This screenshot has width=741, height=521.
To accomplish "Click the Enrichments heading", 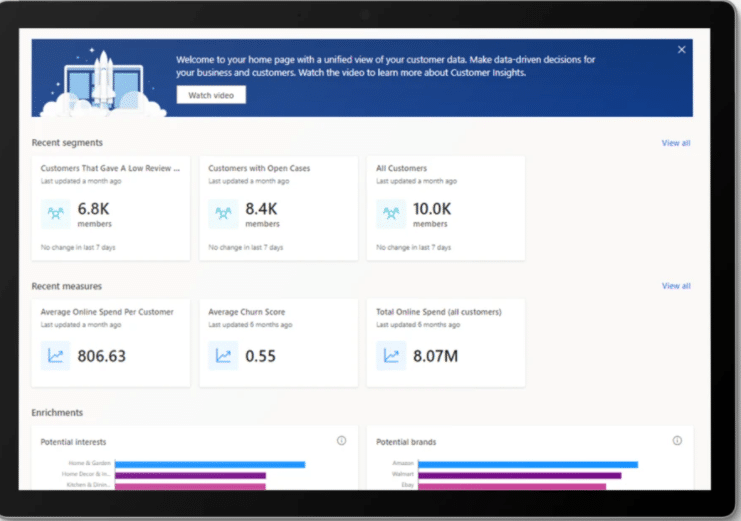I will (x=57, y=413).
